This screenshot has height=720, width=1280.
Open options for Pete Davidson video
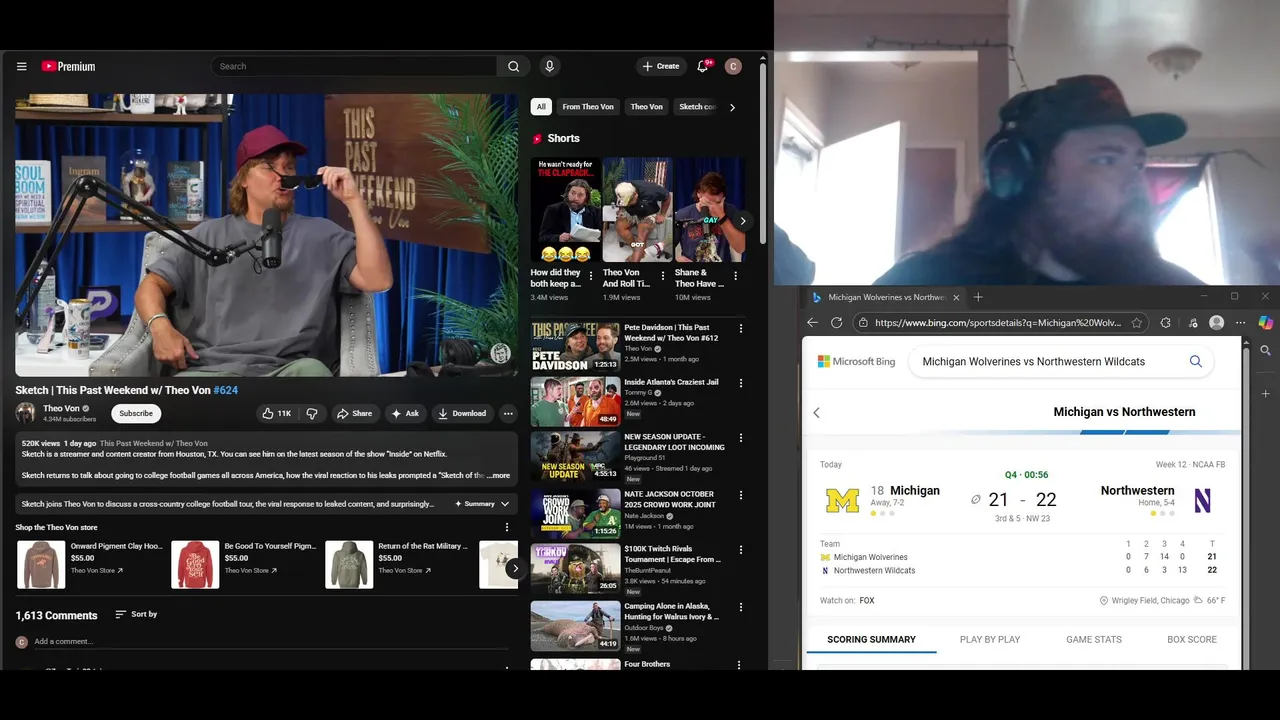tap(741, 328)
